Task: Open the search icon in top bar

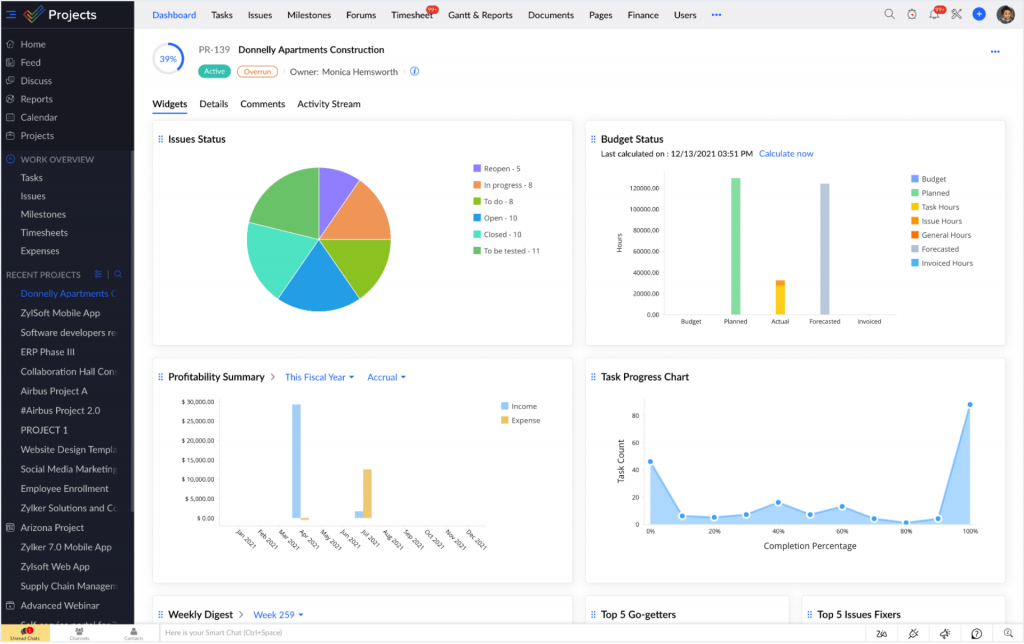Action: pos(890,15)
